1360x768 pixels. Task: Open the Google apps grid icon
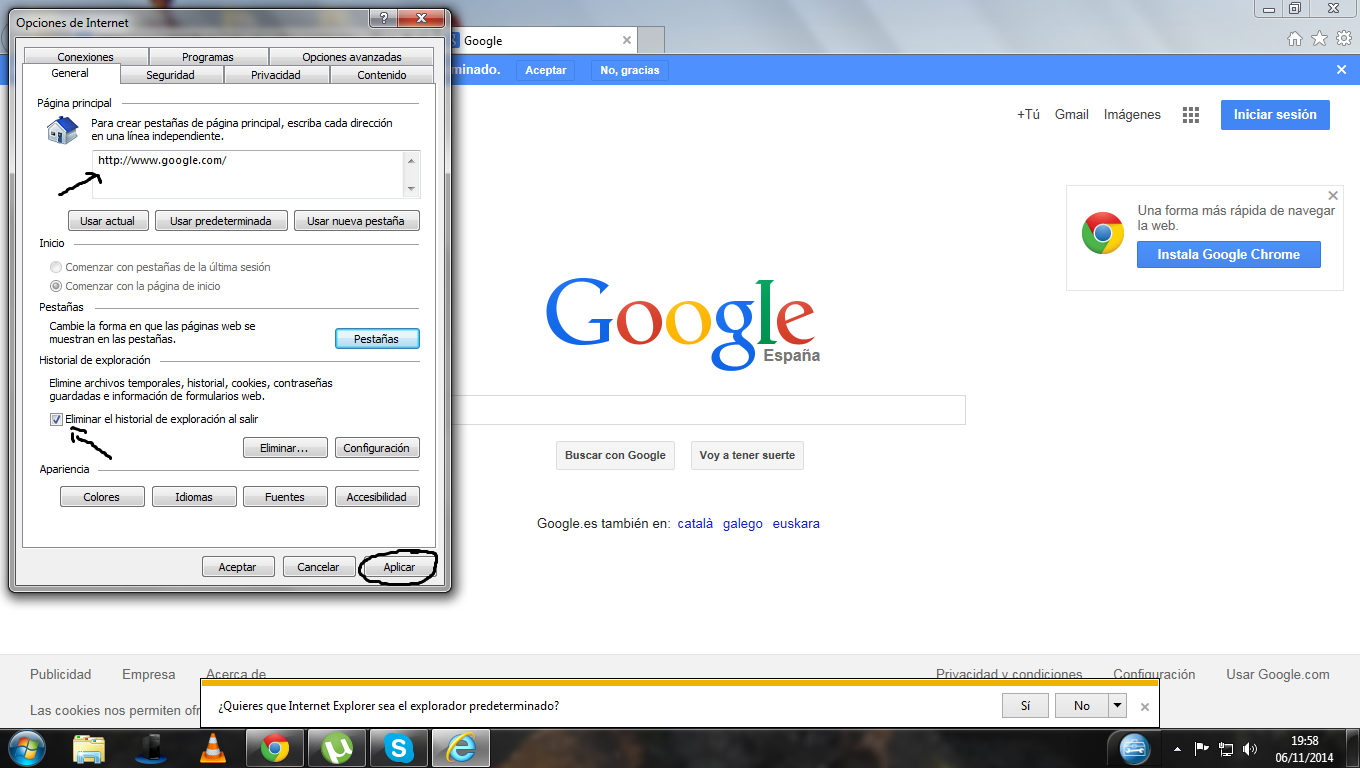click(x=1190, y=115)
